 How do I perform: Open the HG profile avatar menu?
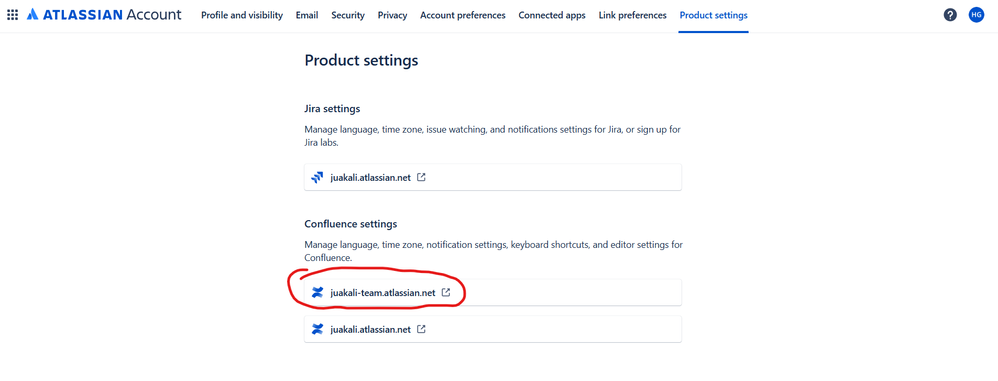pyautogui.click(x=976, y=15)
